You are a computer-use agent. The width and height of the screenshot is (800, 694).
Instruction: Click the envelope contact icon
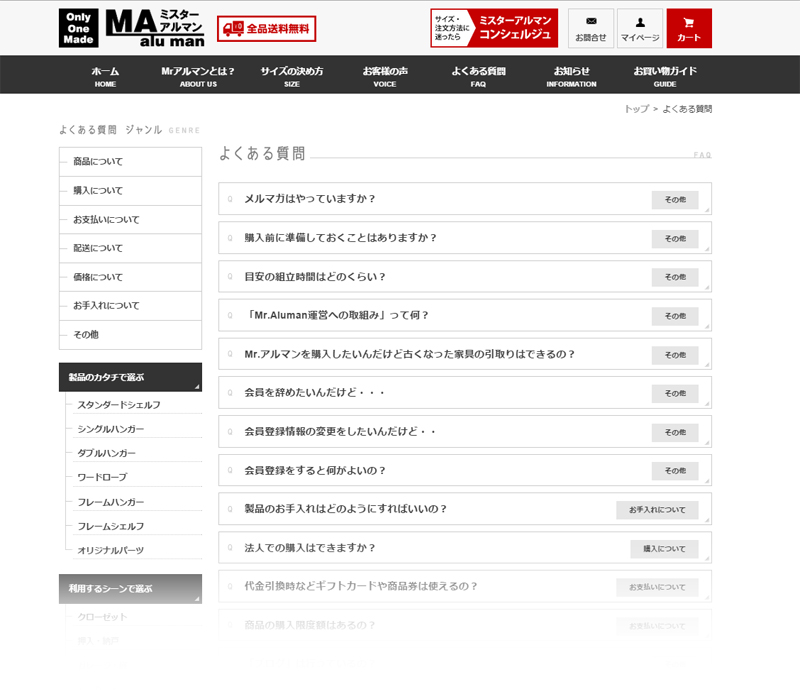[x=591, y=28]
